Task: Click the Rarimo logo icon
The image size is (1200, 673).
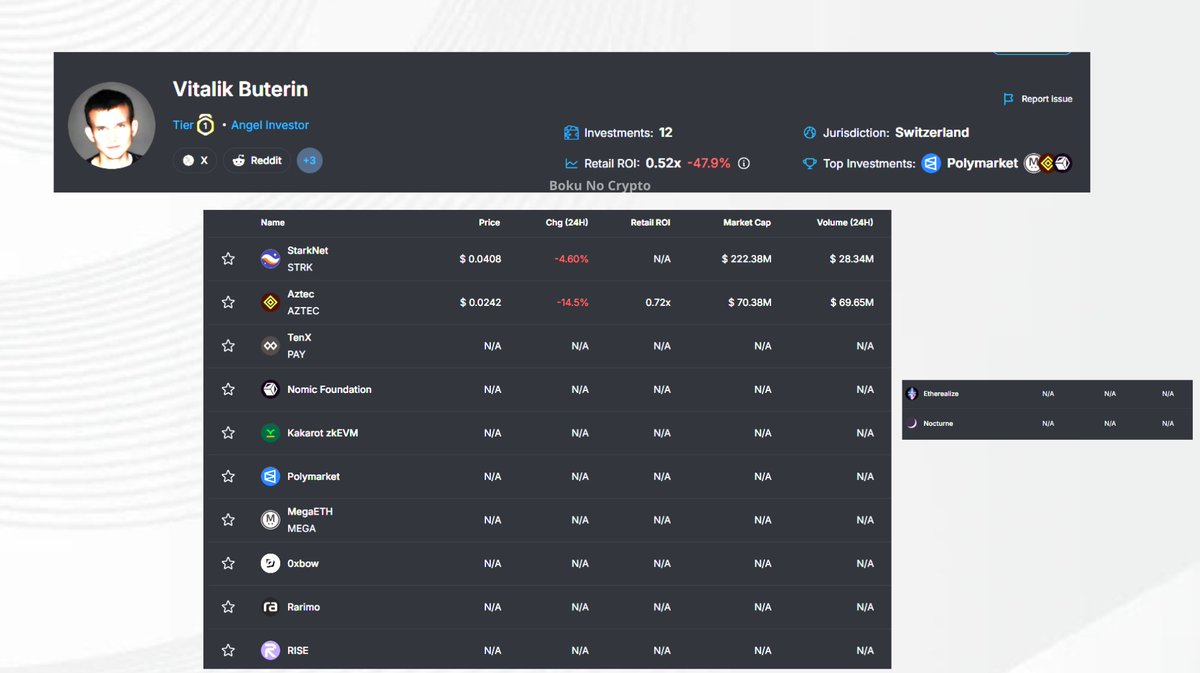Action: click(x=270, y=607)
